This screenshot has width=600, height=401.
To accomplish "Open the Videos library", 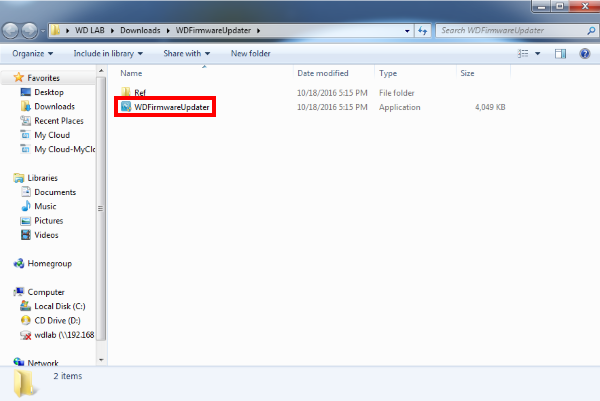I will coord(46,235).
